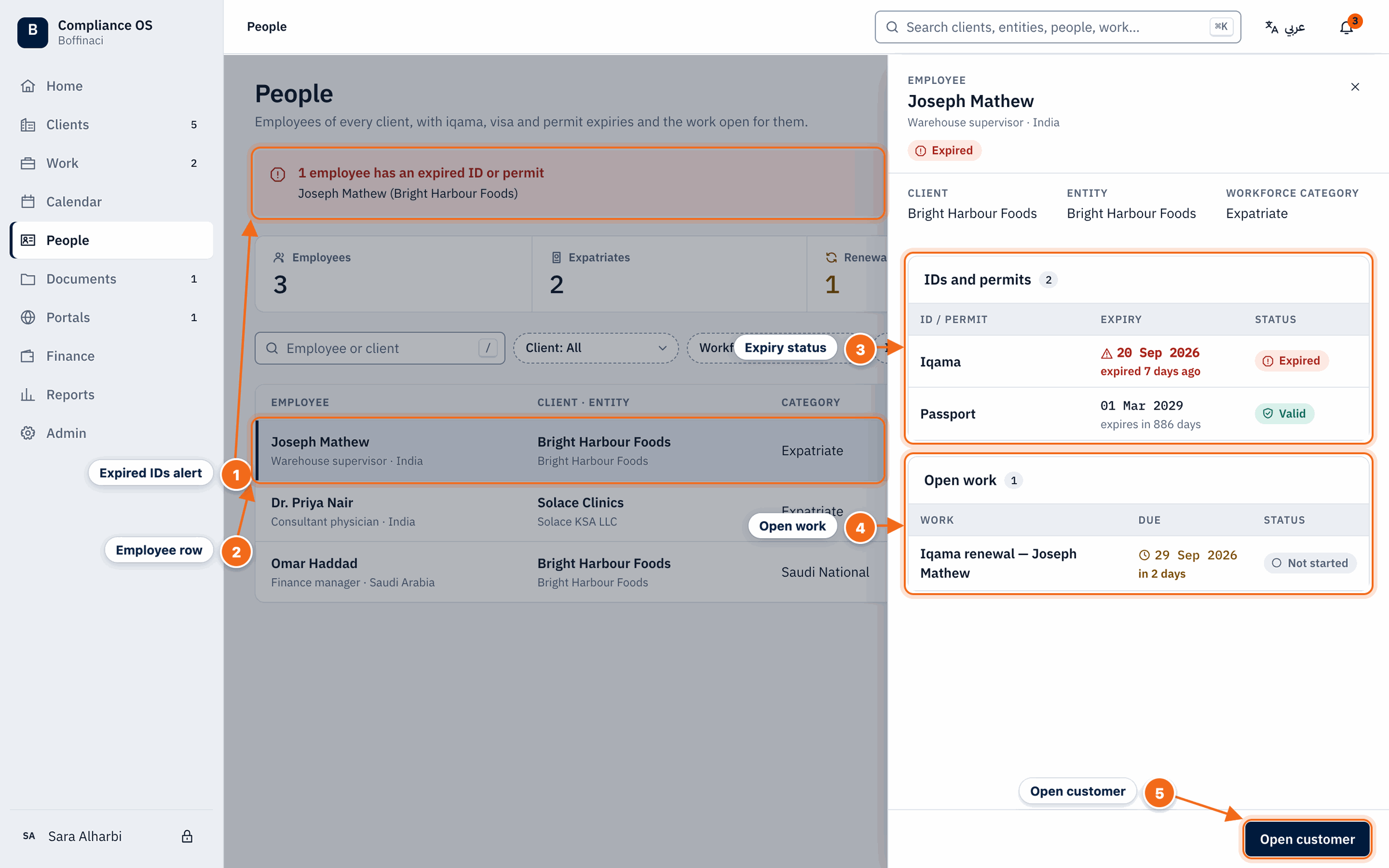Click the People card icon in sidebar
This screenshot has width=1389, height=868.
click(x=28, y=240)
